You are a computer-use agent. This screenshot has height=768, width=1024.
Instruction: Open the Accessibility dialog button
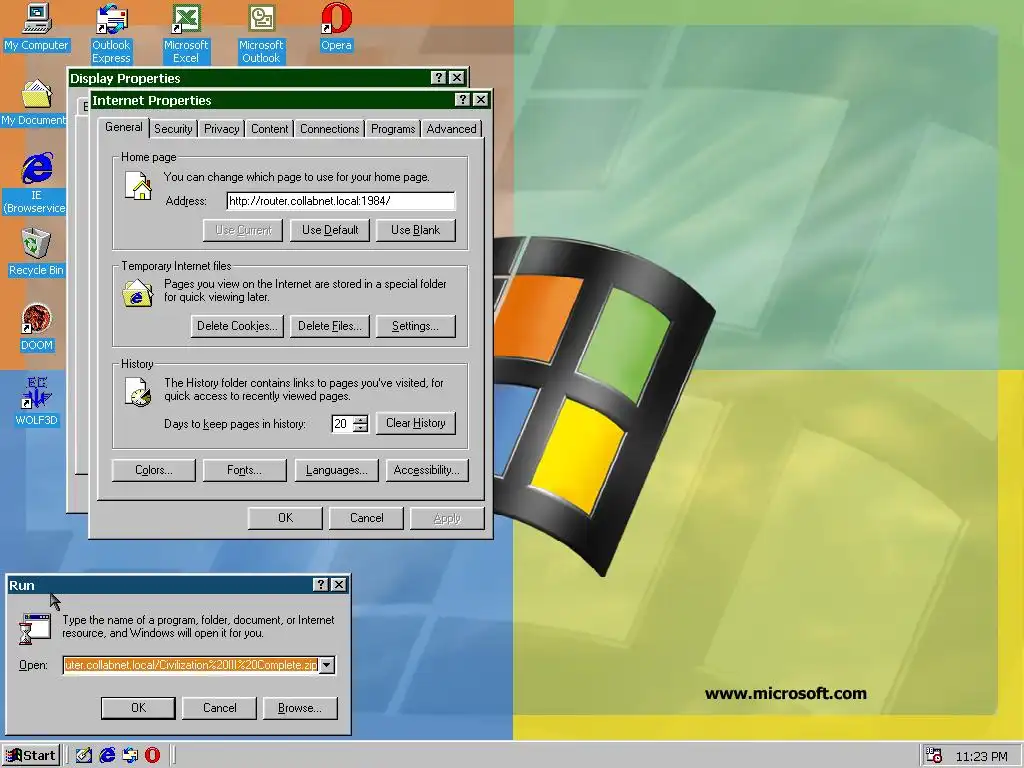[x=427, y=470]
